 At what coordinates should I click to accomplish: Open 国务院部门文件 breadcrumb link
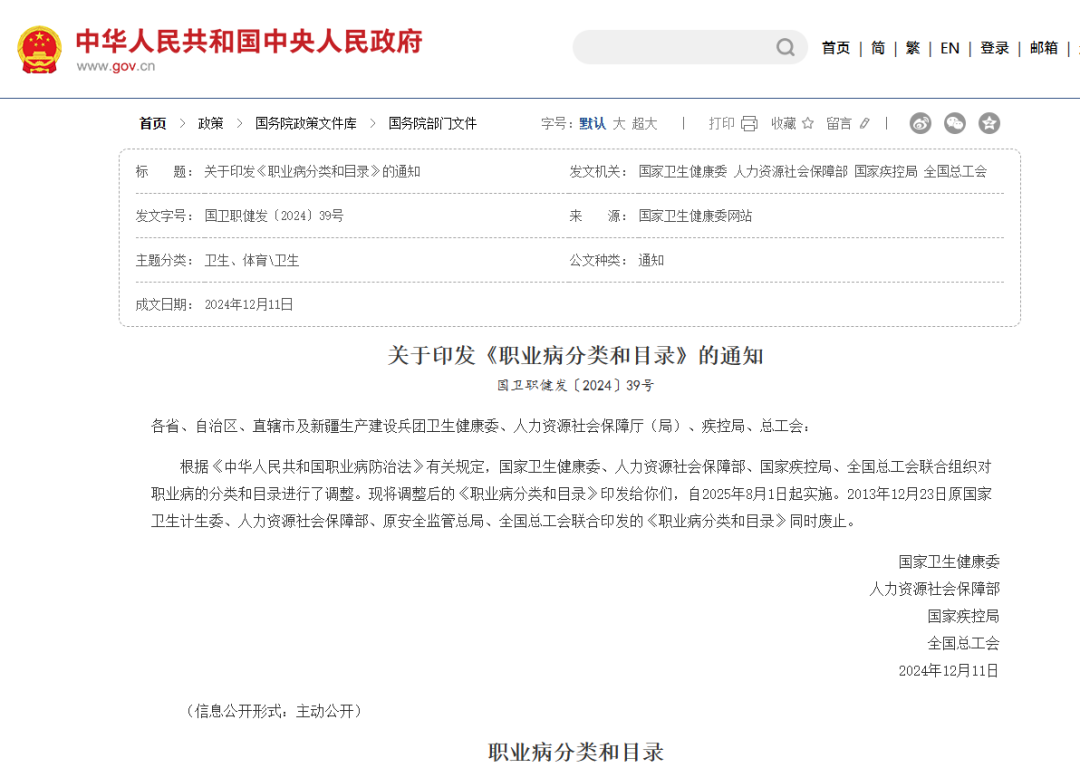click(x=432, y=123)
